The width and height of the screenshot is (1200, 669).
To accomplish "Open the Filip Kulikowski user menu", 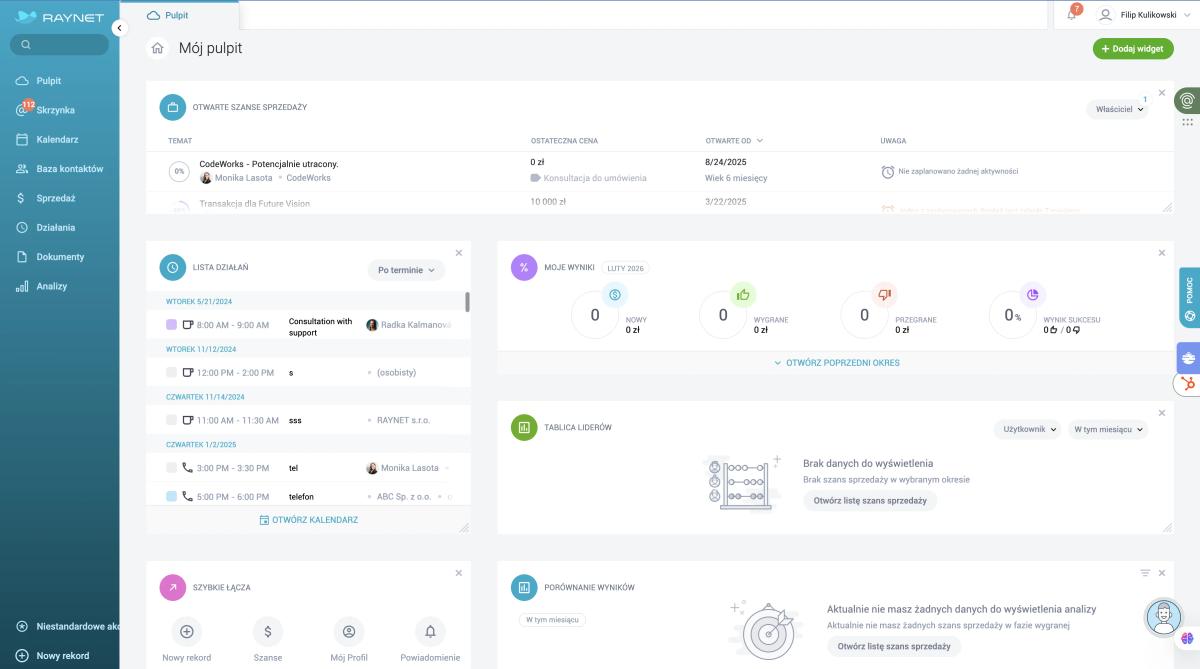I will coord(1145,15).
